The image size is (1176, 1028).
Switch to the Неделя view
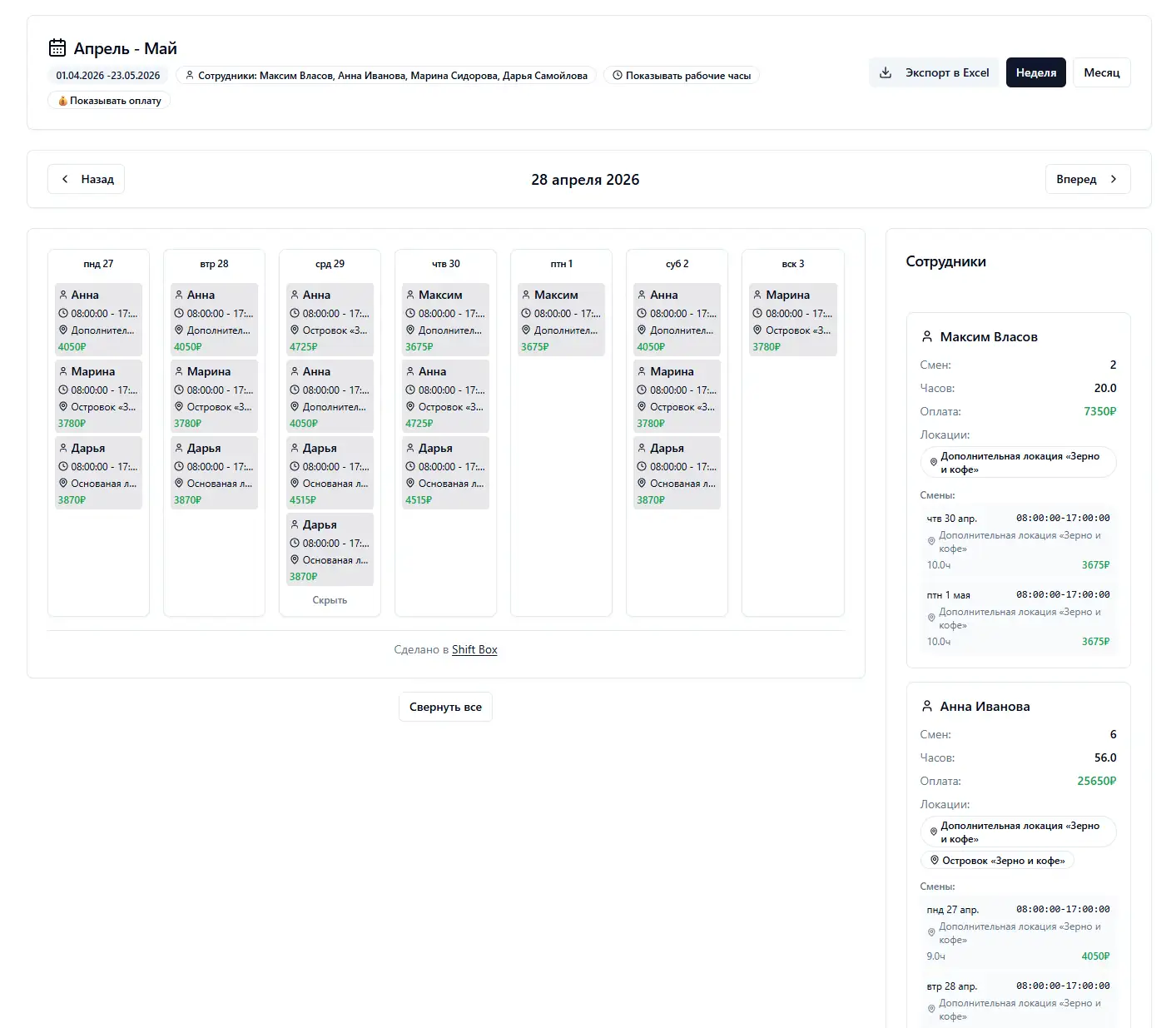click(1035, 72)
